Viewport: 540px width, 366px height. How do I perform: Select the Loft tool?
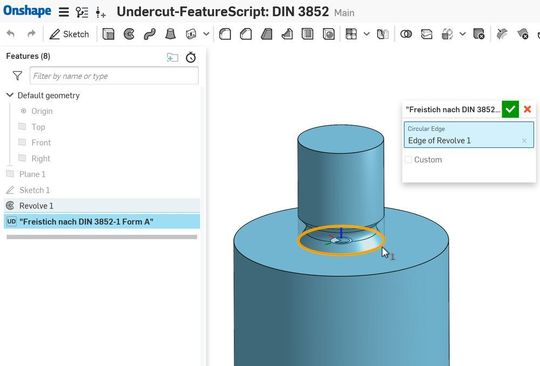click(170, 34)
